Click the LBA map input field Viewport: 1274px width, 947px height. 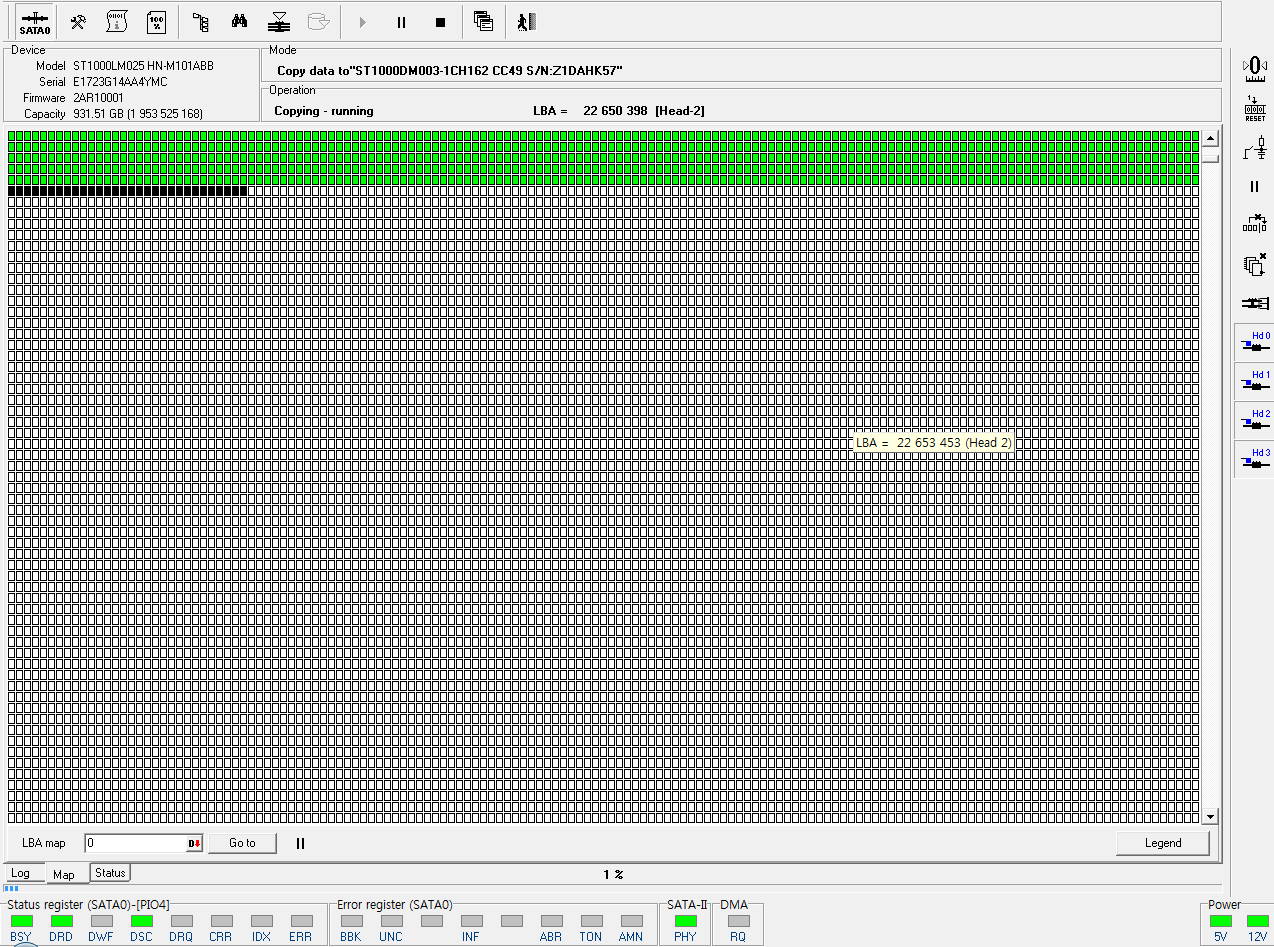coord(135,843)
